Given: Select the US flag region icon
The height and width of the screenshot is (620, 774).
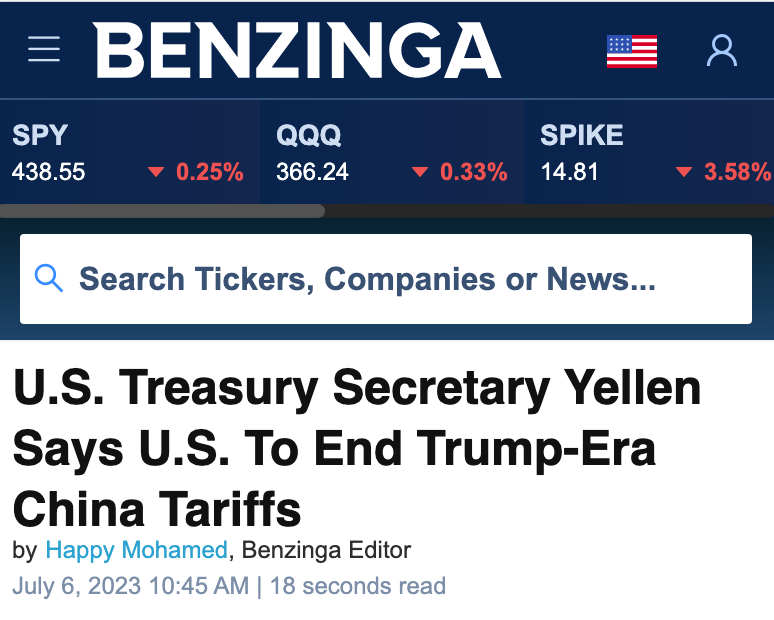Looking at the screenshot, I should (x=632, y=51).
